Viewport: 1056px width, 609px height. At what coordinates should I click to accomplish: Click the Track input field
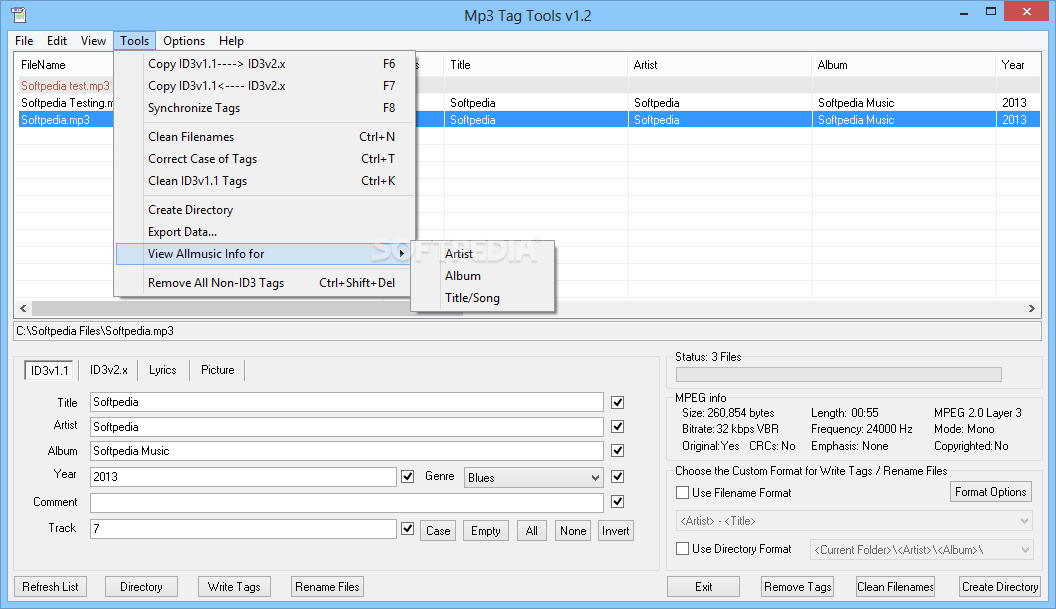coord(243,529)
